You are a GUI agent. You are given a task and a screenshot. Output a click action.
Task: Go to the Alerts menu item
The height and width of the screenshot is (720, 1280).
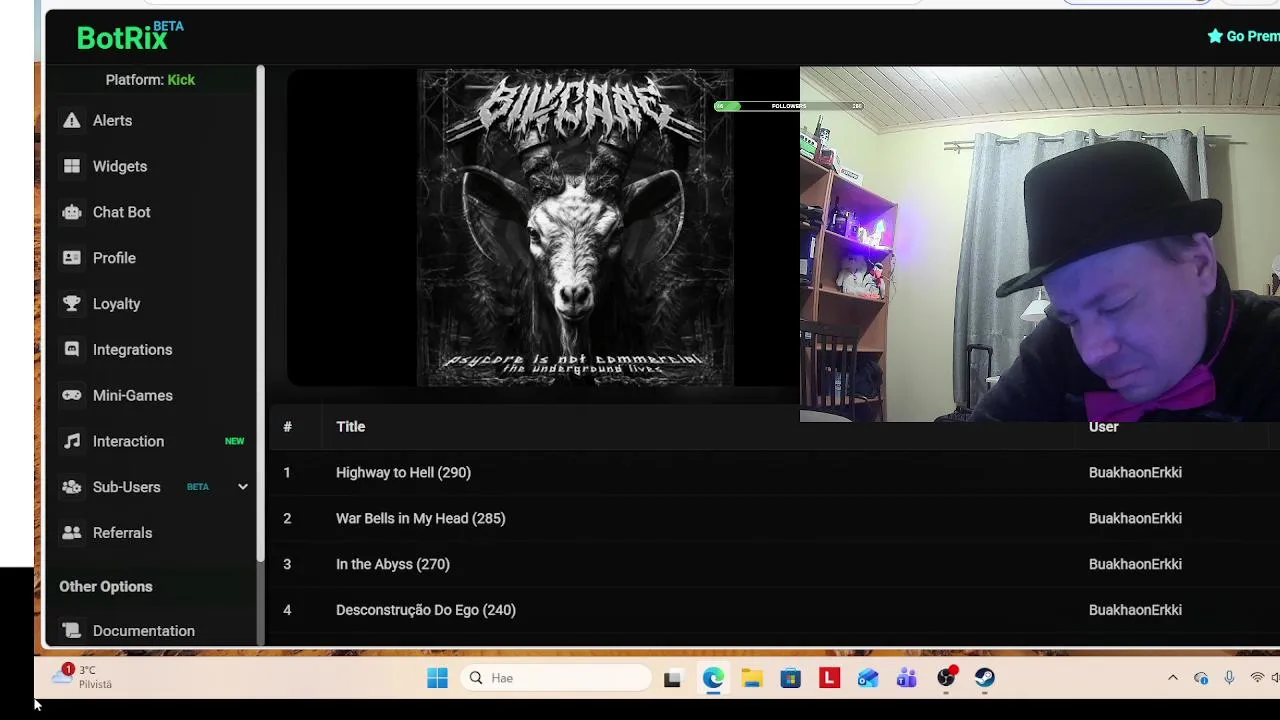point(112,120)
